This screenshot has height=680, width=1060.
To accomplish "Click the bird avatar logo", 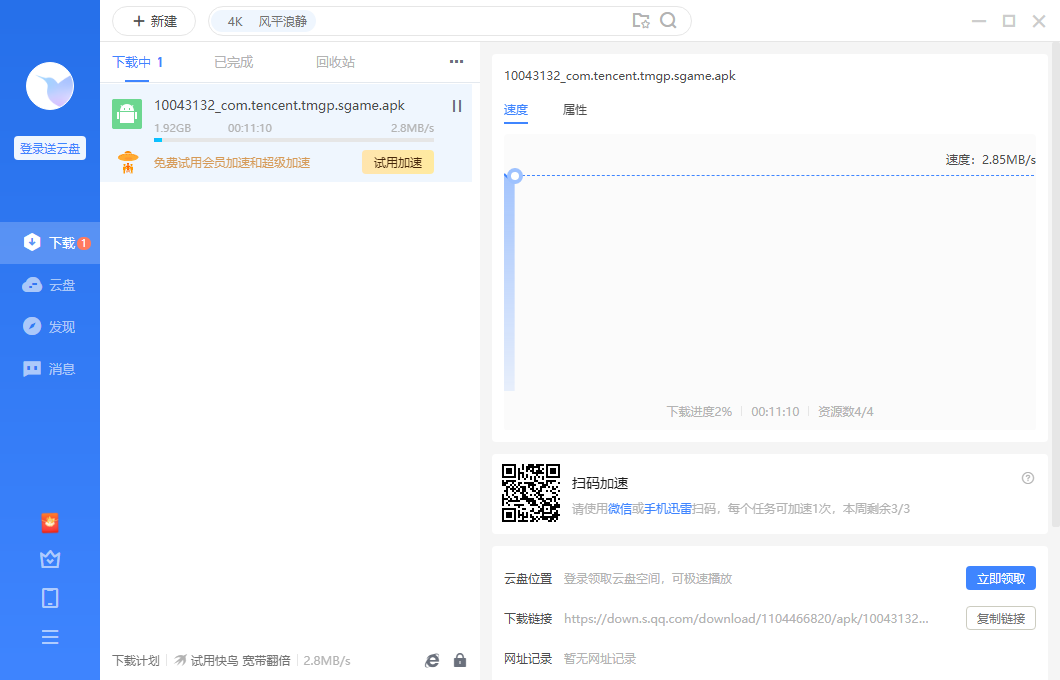I will coord(49,86).
